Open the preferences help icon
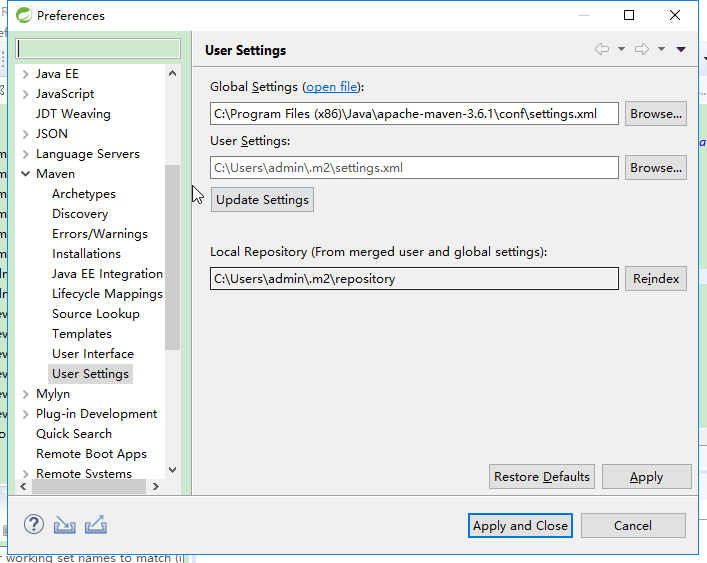 pyautogui.click(x=34, y=525)
